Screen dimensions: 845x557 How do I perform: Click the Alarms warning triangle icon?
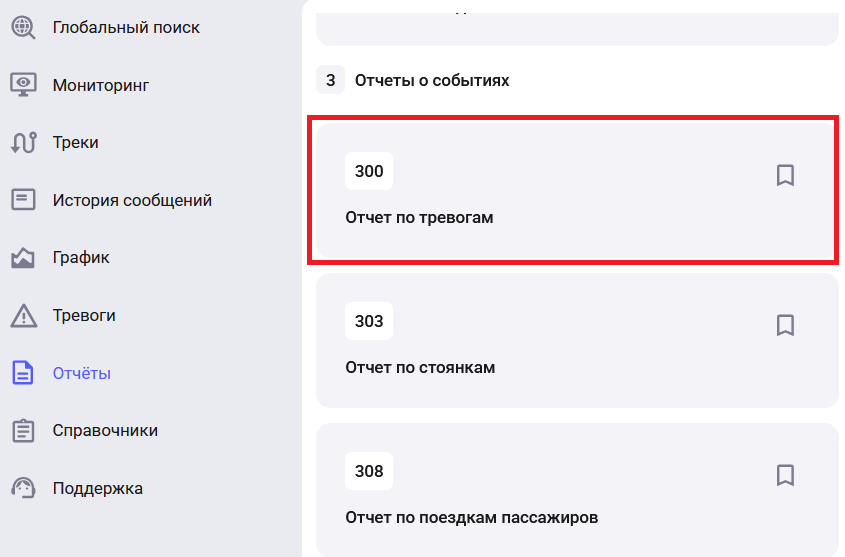[x=23, y=316]
